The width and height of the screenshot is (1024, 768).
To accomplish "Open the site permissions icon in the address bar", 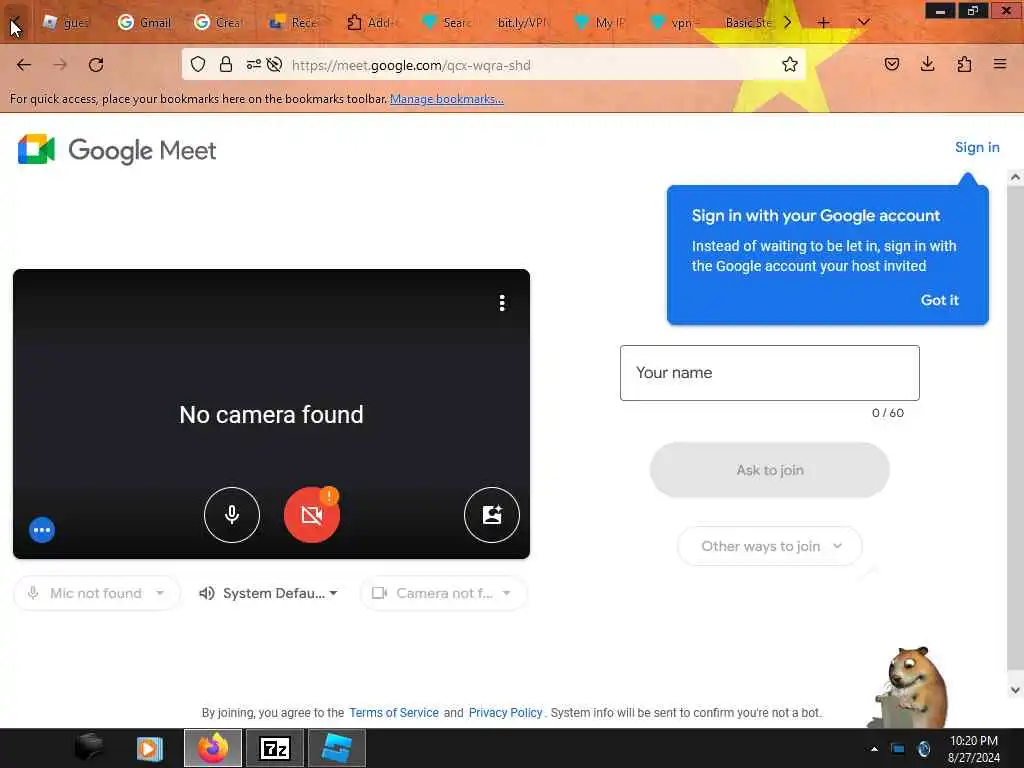I will coord(253,64).
